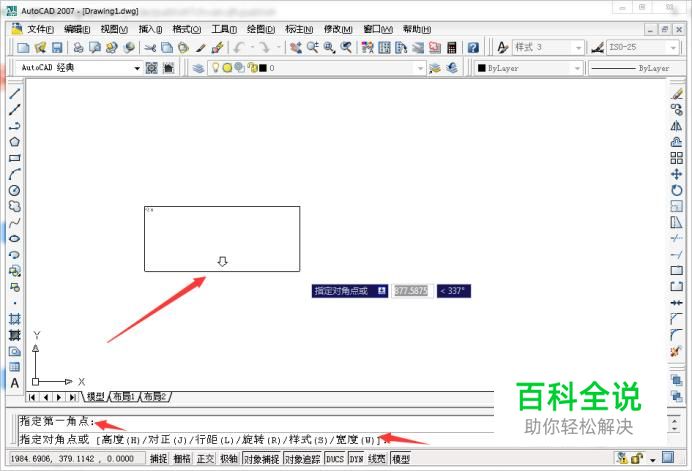The image size is (692, 471).
Task: Toggle 栅格 grid display
Action: tap(181, 459)
